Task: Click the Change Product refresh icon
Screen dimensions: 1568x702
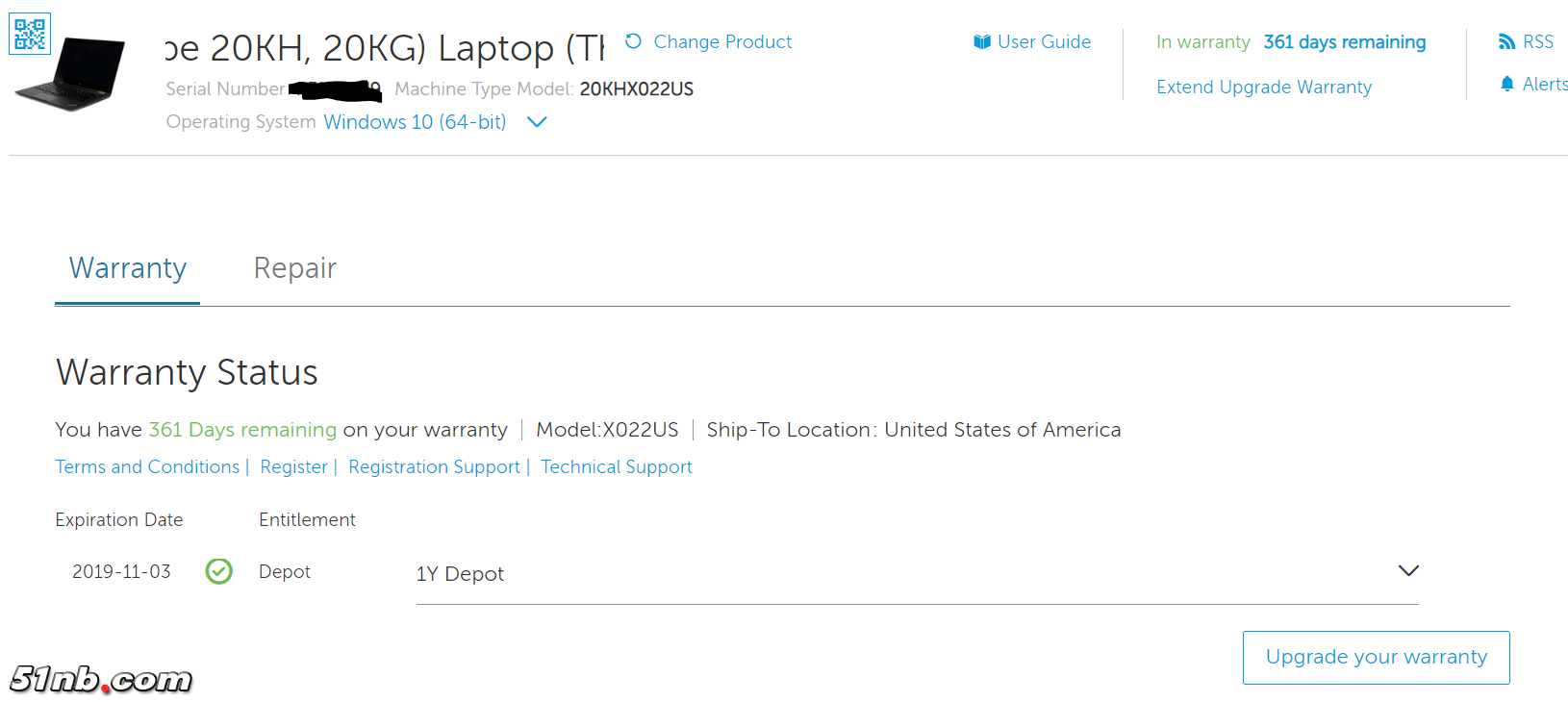Action: pyautogui.click(x=633, y=41)
